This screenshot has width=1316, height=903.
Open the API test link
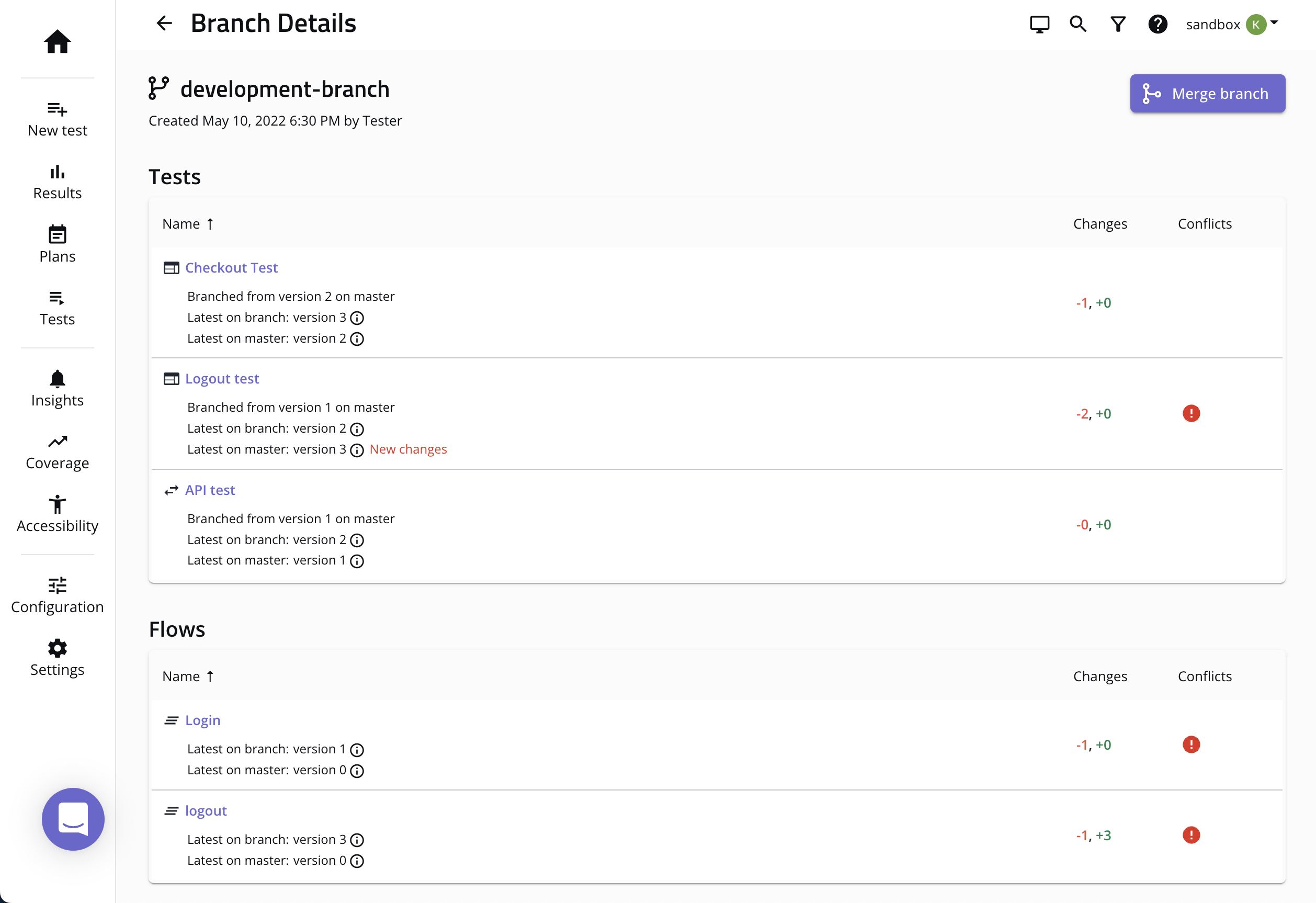210,490
